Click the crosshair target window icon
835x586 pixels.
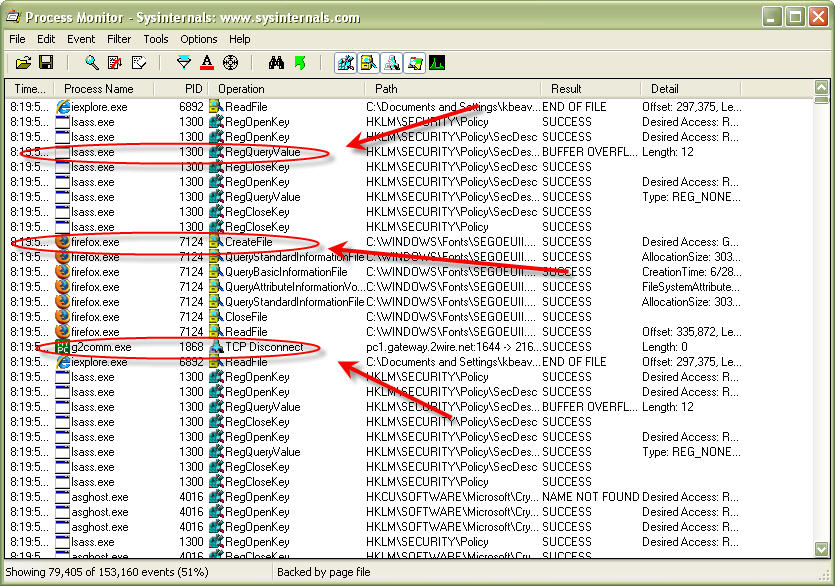click(x=230, y=63)
